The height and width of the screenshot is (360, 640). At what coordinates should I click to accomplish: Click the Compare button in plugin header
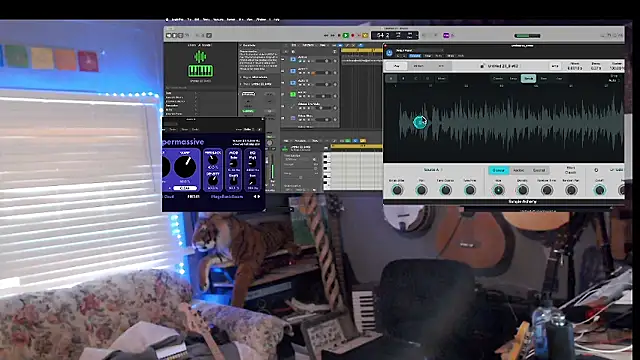[415, 56]
